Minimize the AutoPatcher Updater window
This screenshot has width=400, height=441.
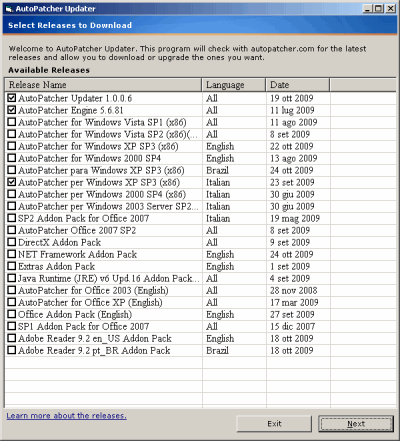click(367, 9)
